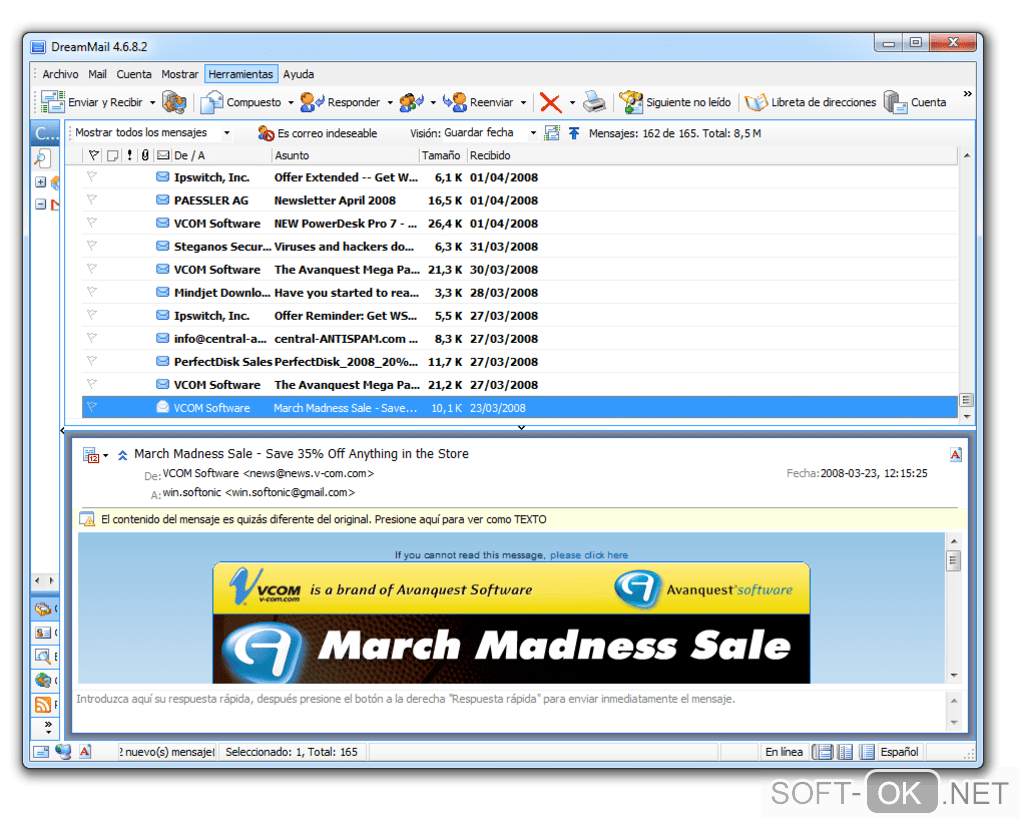Expand the toolbar overflow chevron at right

[x=967, y=94]
